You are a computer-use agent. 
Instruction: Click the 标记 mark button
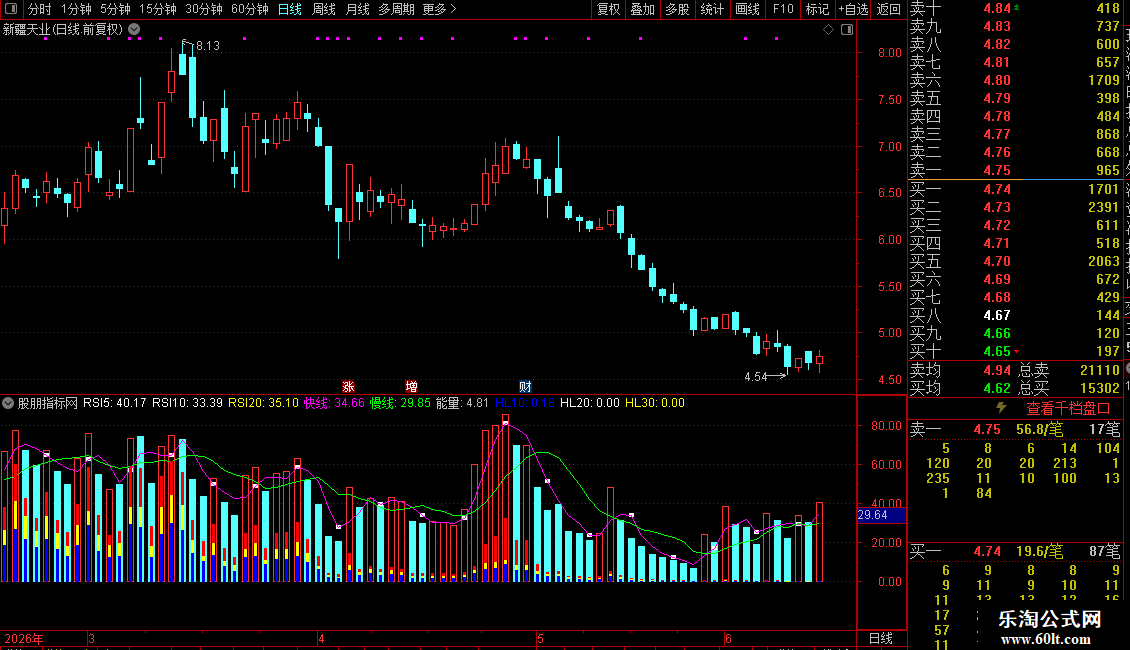tap(817, 9)
